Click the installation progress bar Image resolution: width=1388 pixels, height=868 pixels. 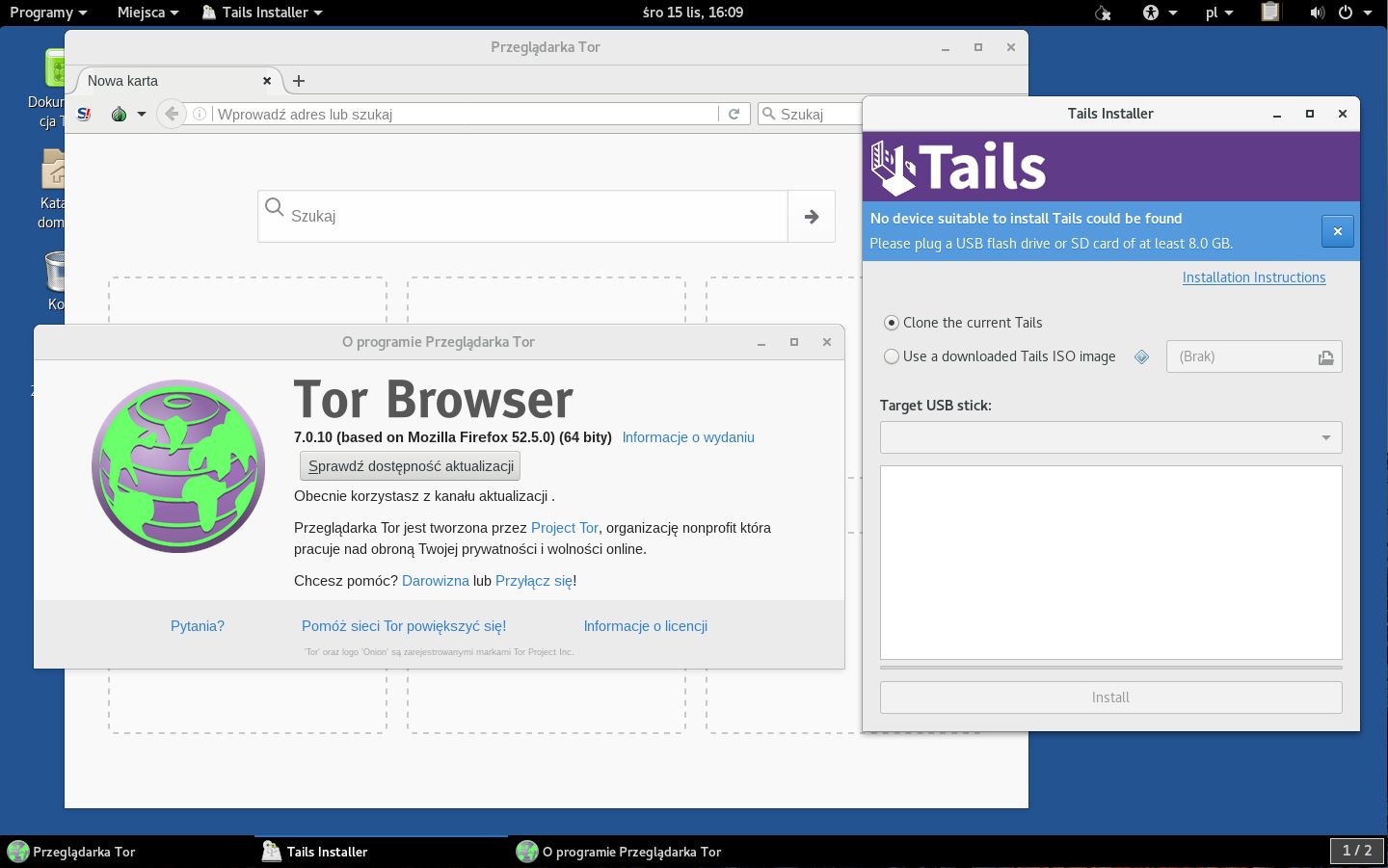point(1110,667)
